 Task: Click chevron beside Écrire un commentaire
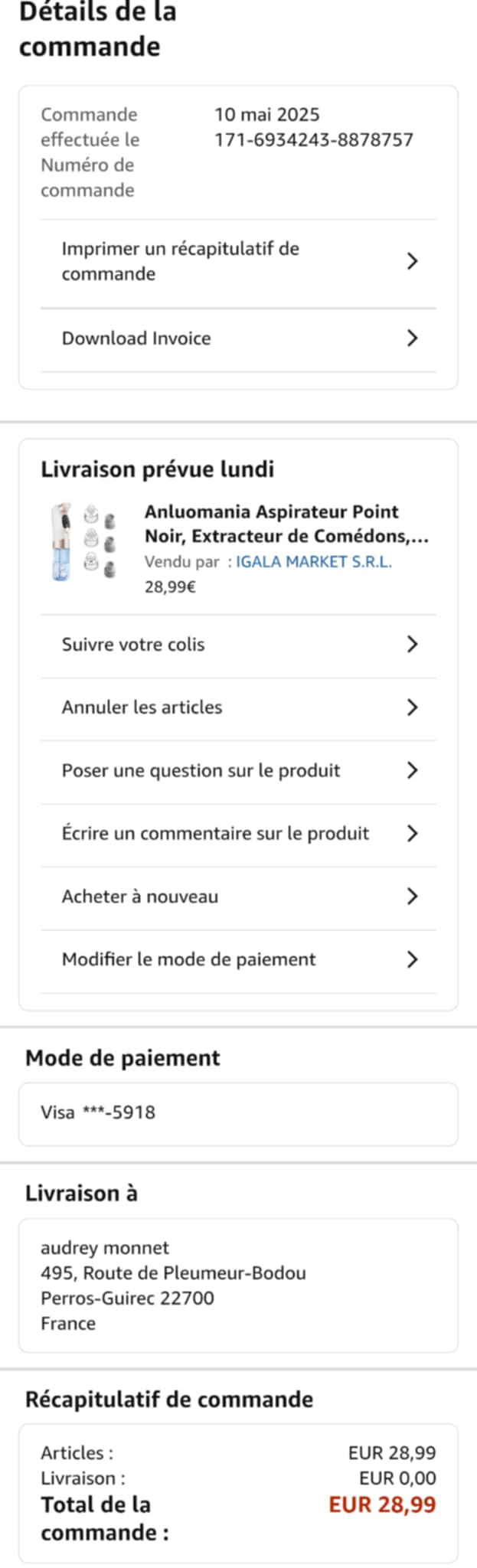click(x=412, y=833)
